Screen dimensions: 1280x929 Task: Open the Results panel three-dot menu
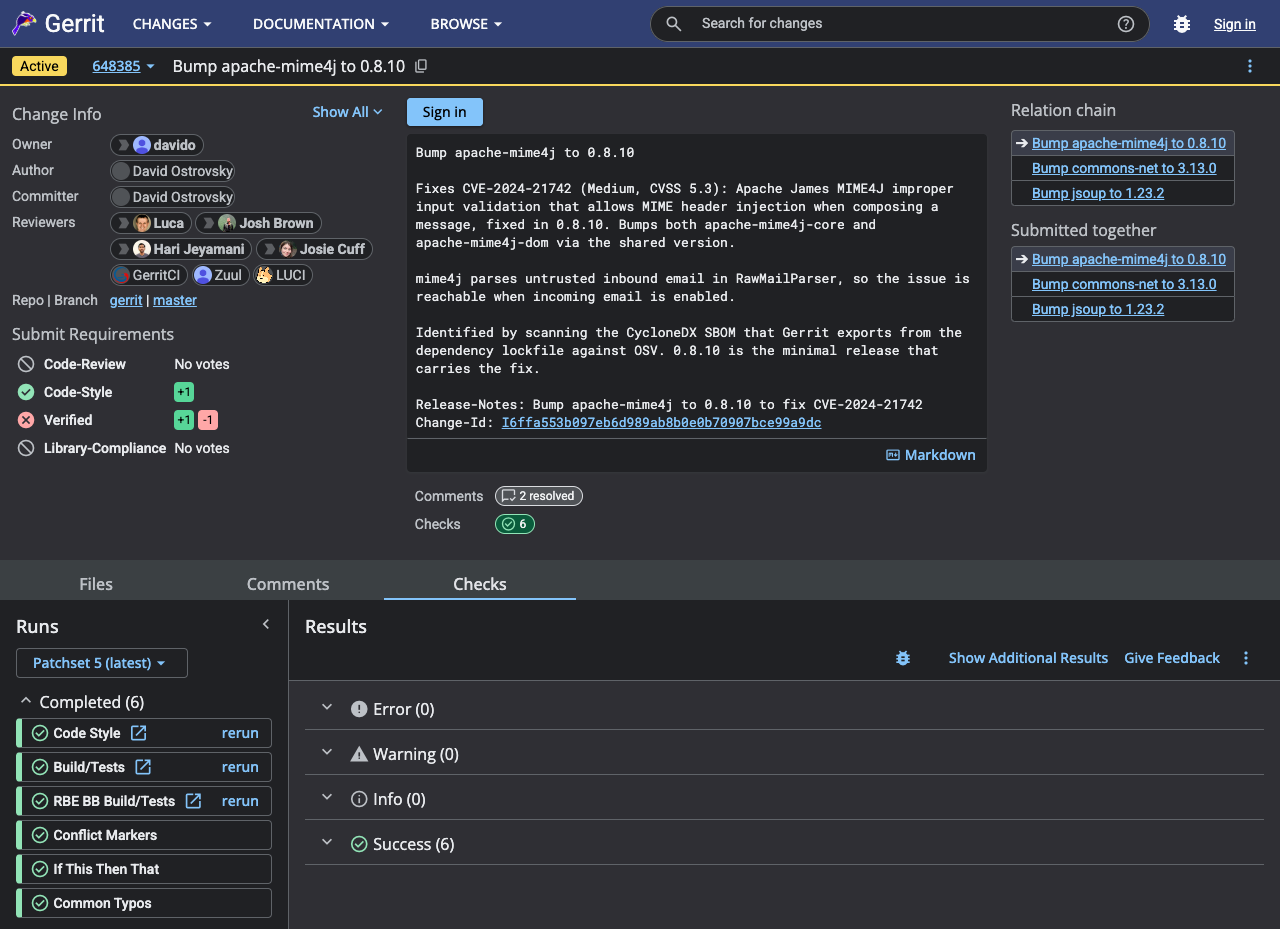pos(1246,658)
